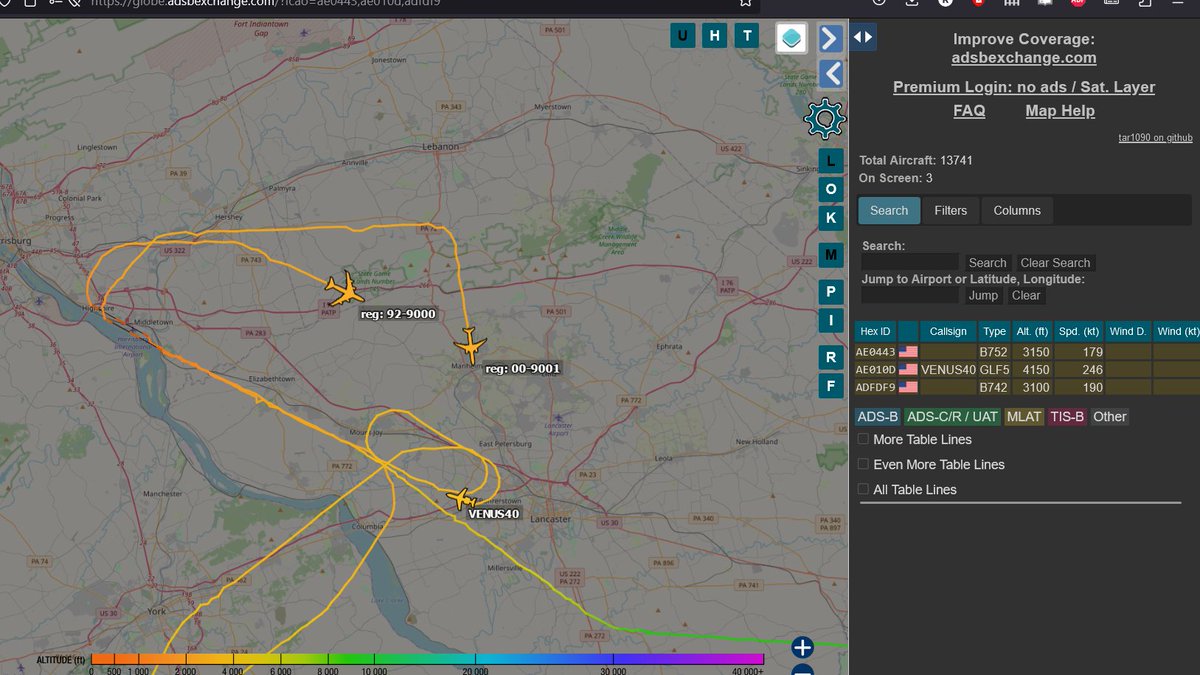This screenshot has width=1200, height=675.
Task: Click the U map toggle button
Action: [683, 37]
